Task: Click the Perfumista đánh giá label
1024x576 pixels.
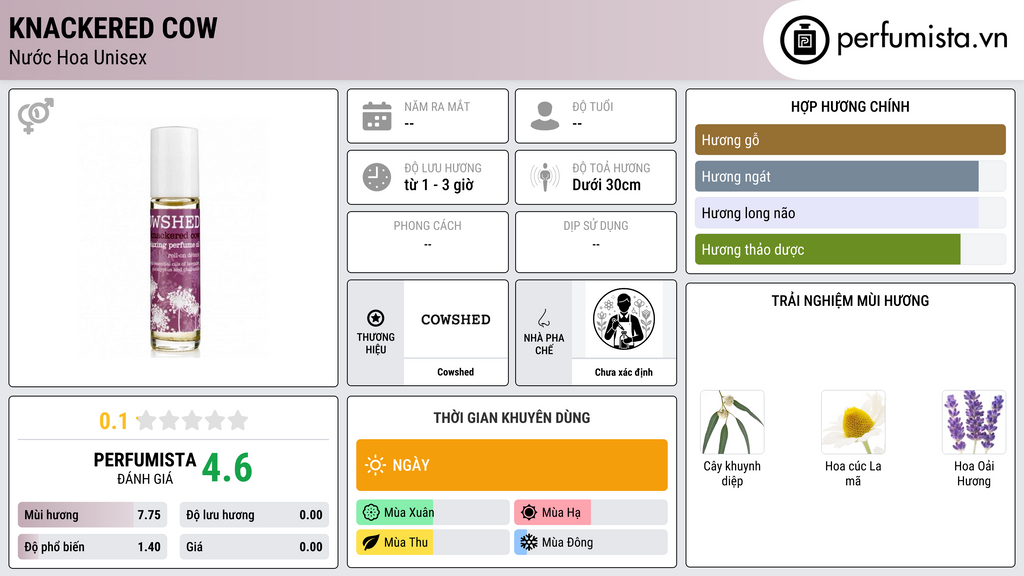Action: click(145, 468)
